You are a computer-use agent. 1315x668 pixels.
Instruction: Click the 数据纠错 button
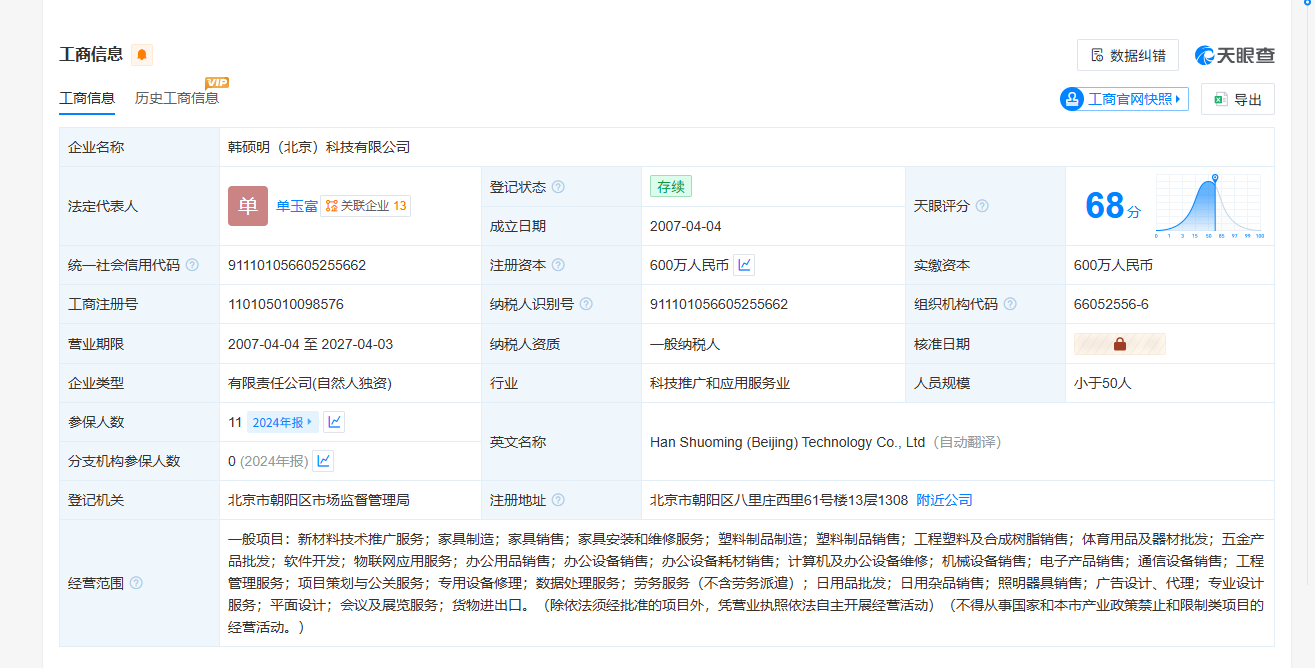pos(1127,55)
